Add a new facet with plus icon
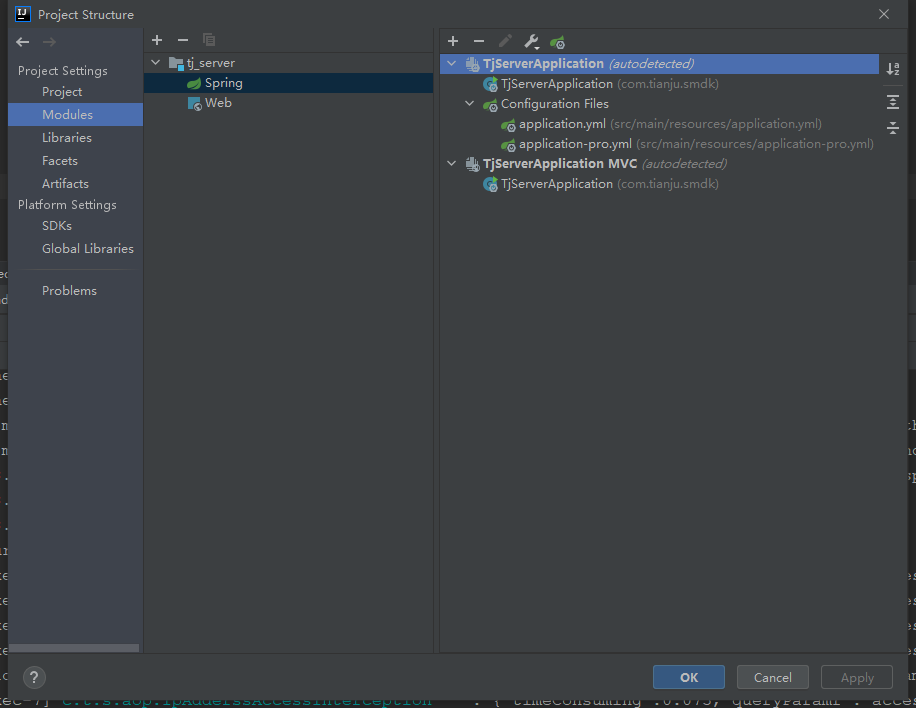916x708 pixels. tap(157, 40)
